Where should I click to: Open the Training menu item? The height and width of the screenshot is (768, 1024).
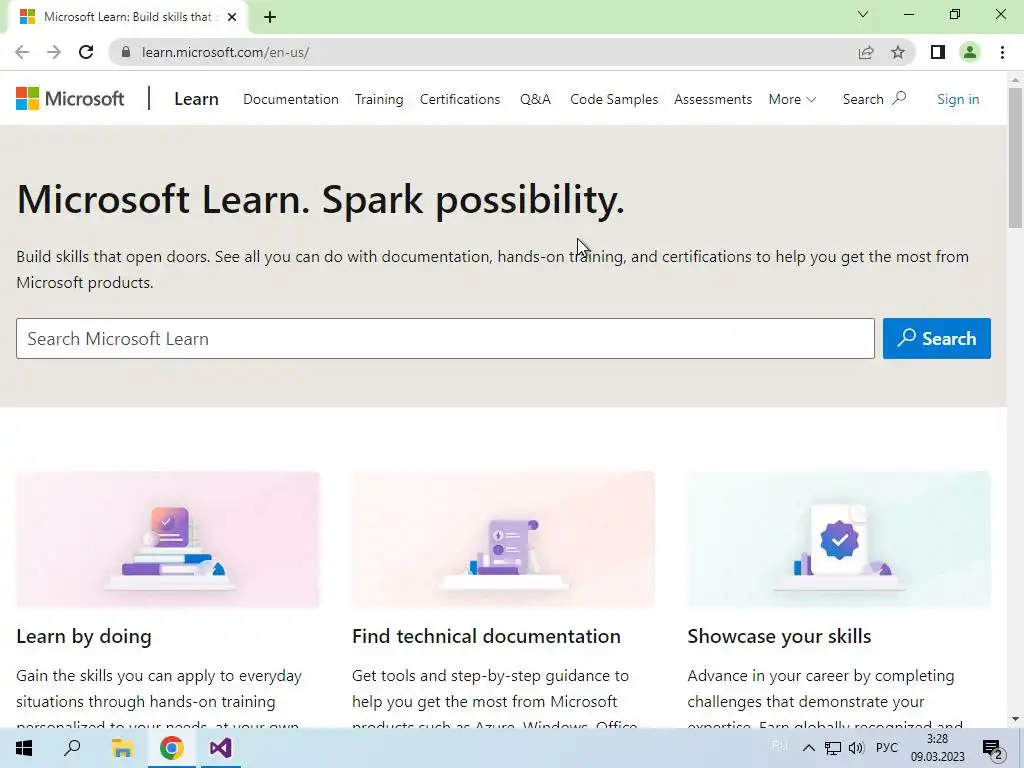(x=379, y=99)
